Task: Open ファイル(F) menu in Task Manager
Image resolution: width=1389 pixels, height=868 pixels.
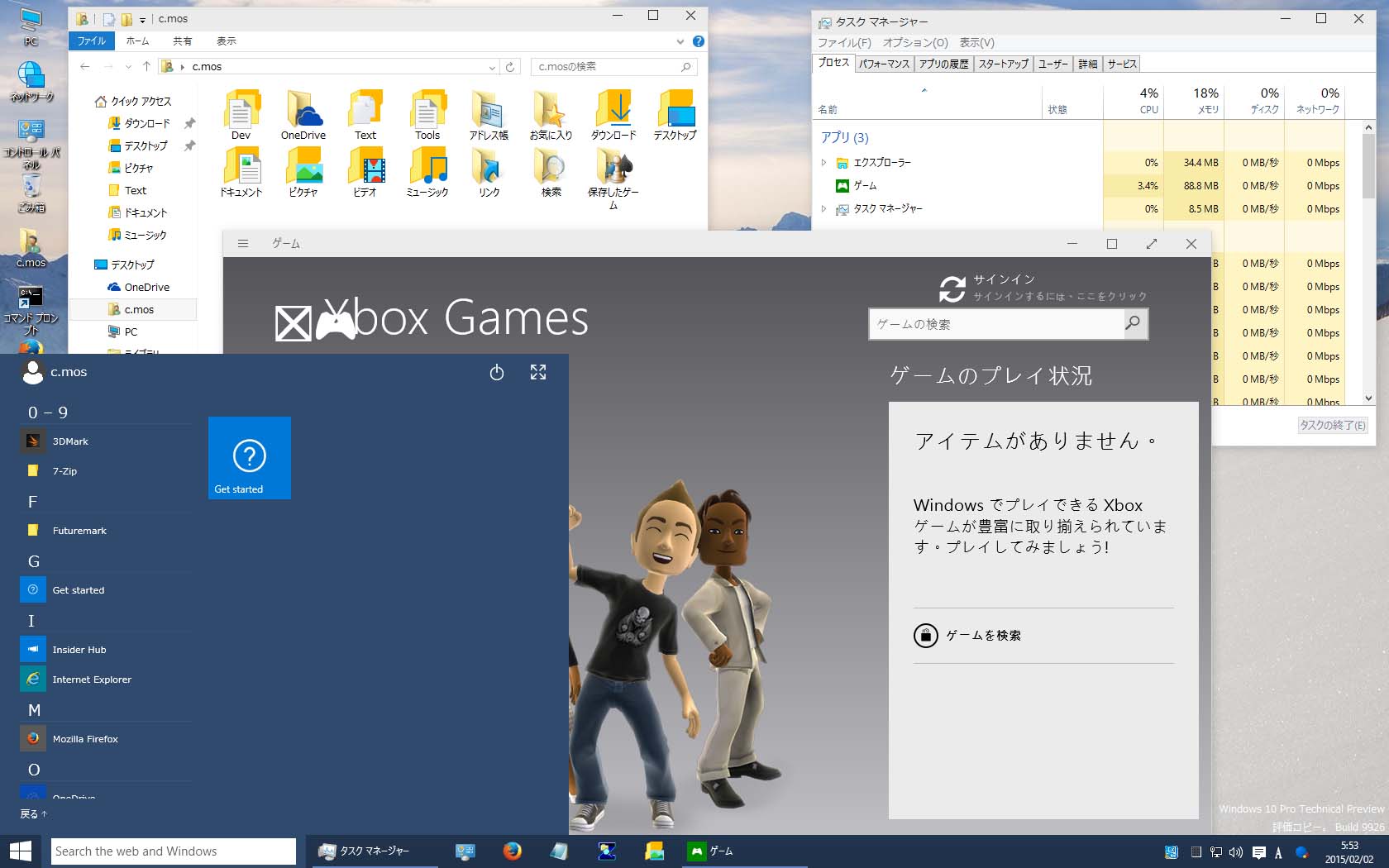Action: point(844,43)
